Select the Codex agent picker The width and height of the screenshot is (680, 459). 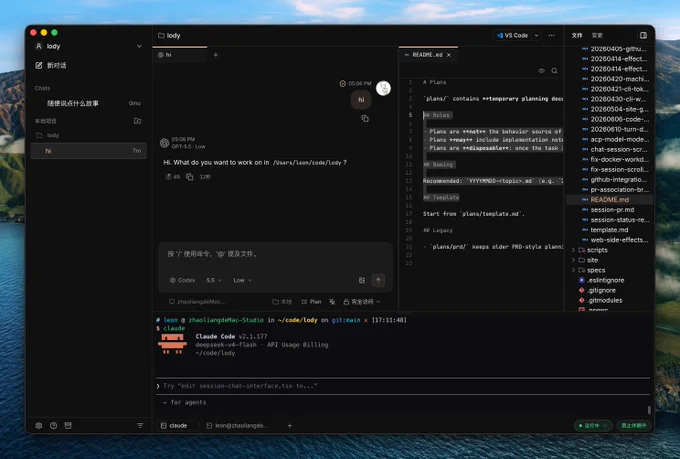pyautogui.click(x=183, y=280)
